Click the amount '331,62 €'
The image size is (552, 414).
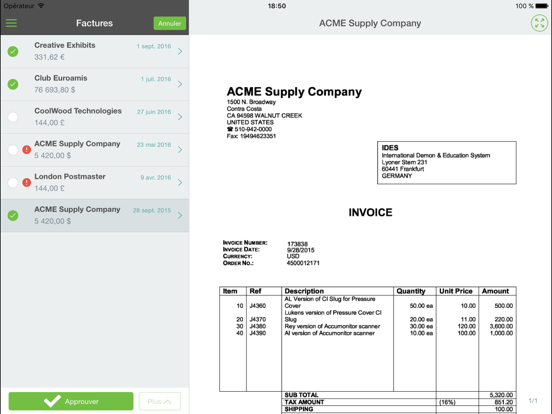click(x=49, y=57)
